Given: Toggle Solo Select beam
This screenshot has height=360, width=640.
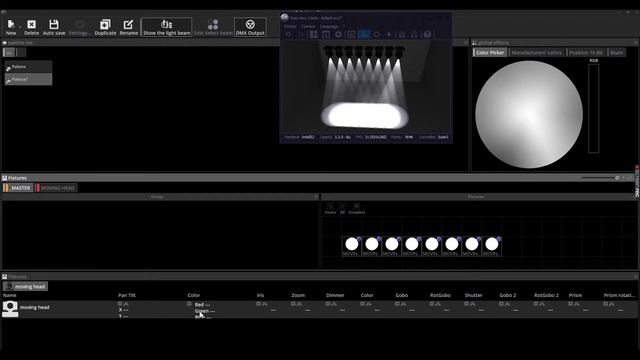Looking at the screenshot, I should point(213,27).
